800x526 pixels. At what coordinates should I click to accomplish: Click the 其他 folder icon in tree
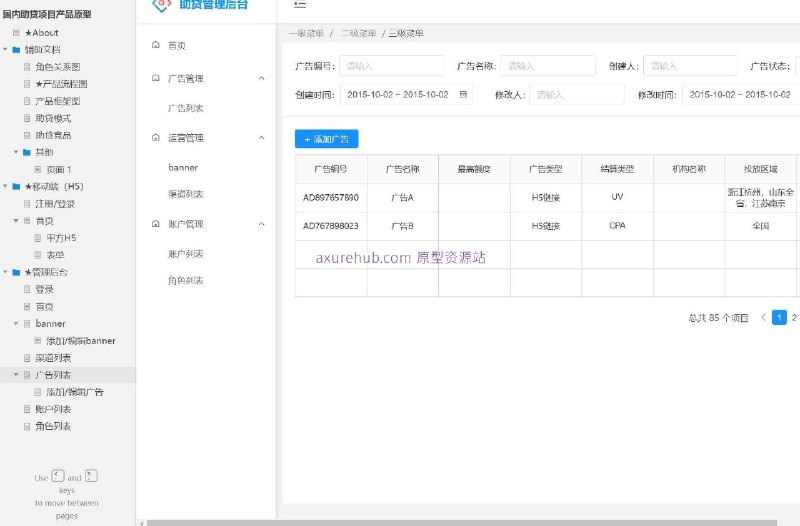tap(27, 152)
